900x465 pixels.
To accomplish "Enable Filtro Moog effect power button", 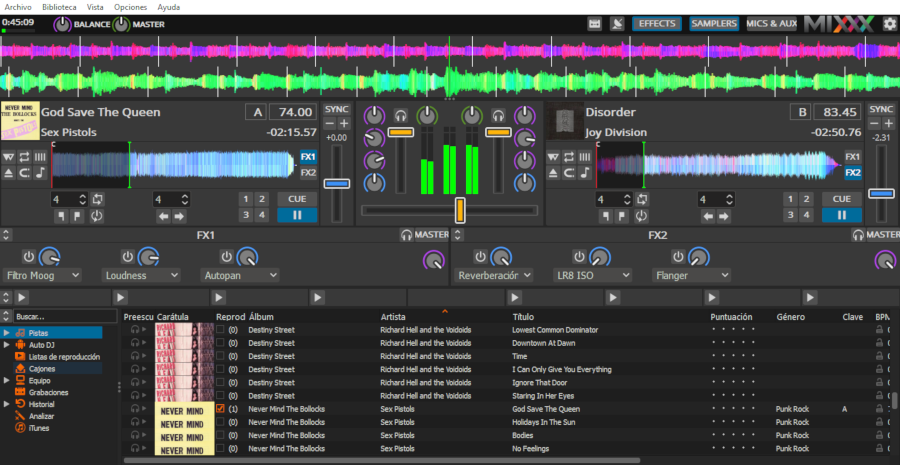I will click(29, 256).
